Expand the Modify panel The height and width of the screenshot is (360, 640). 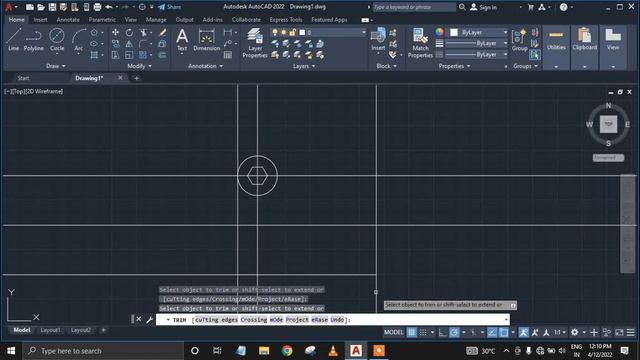pyautogui.click(x=140, y=66)
